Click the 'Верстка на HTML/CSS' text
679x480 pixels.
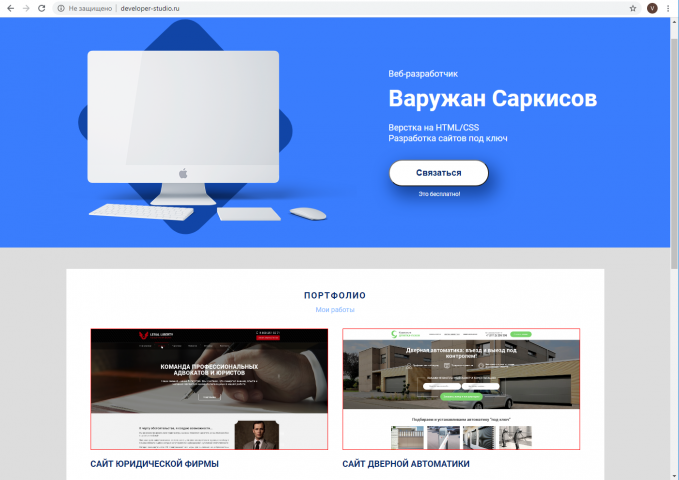(x=433, y=128)
